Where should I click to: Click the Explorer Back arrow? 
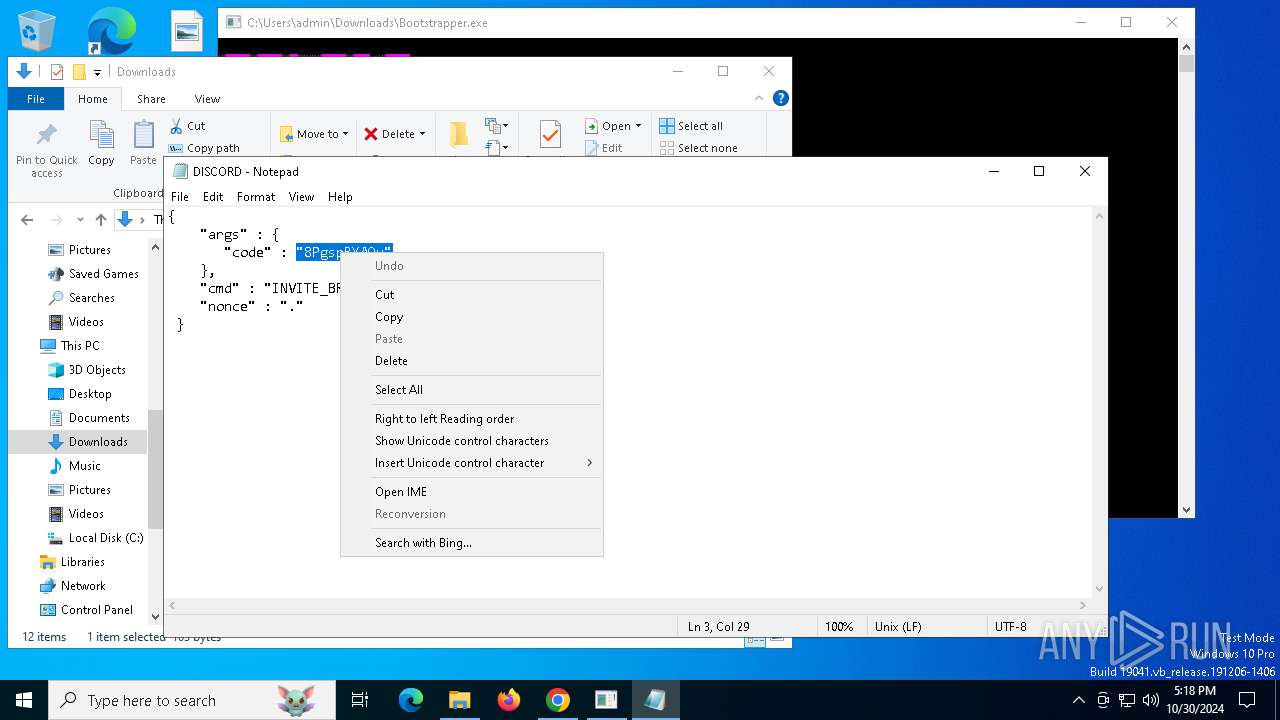point(27,220)
